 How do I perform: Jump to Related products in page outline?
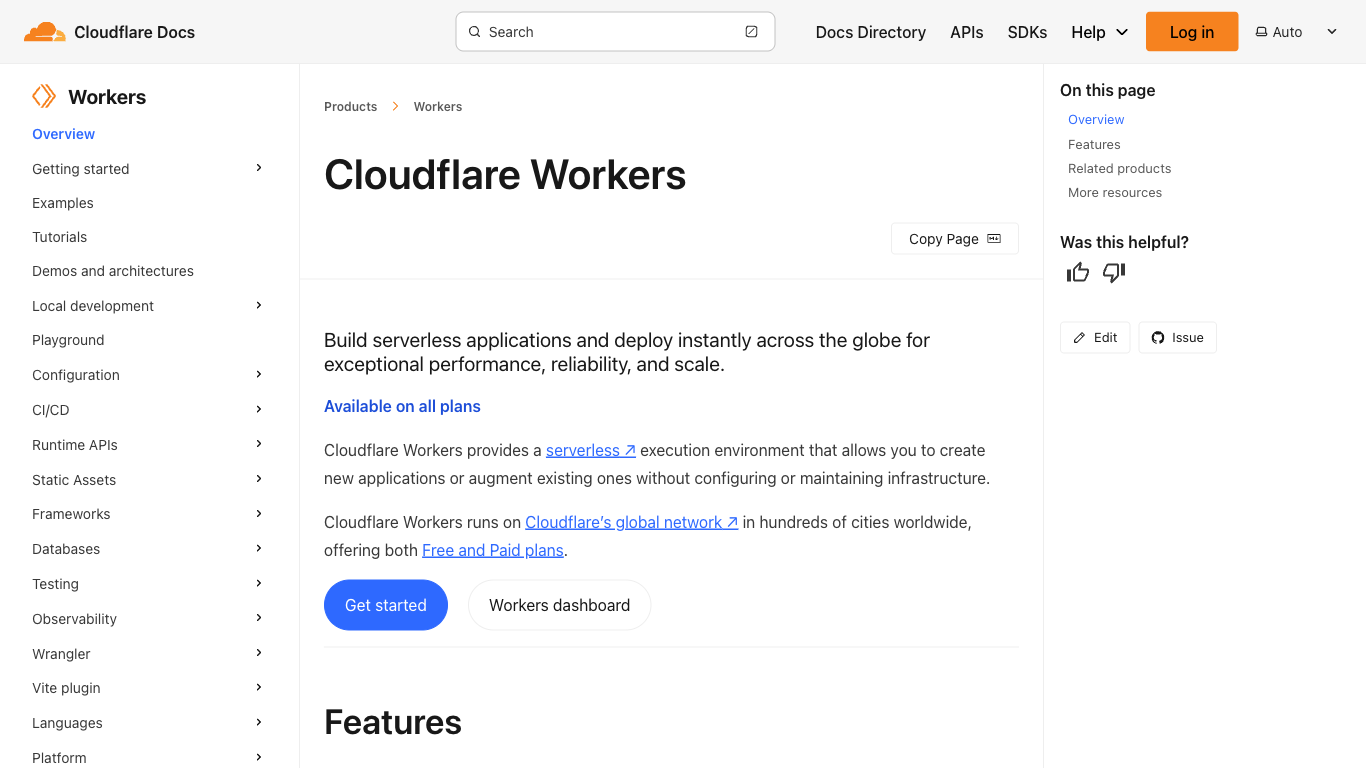point(1119,168)
